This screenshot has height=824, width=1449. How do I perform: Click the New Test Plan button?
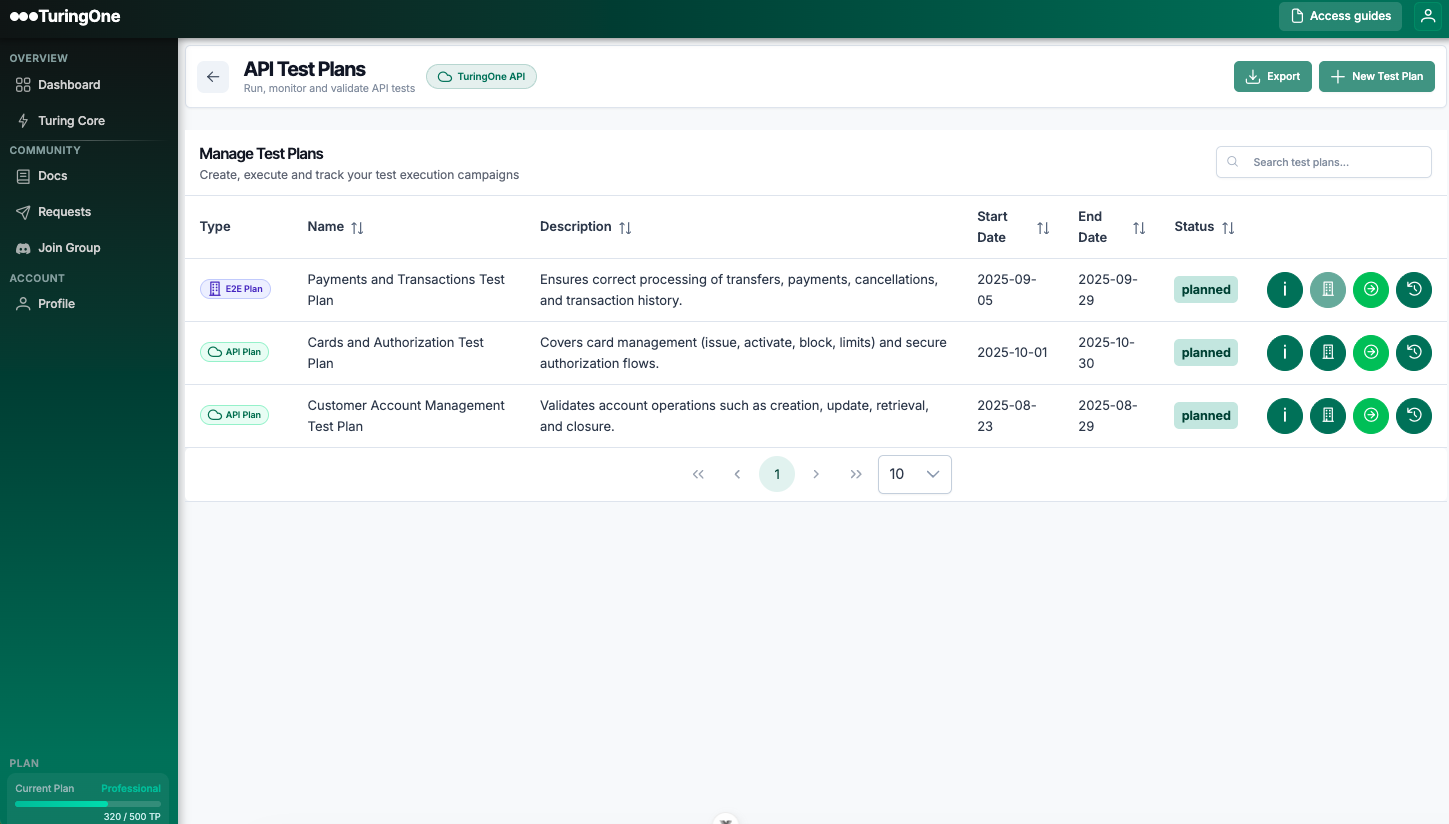pyautogui.click(x=1376, y=77)
